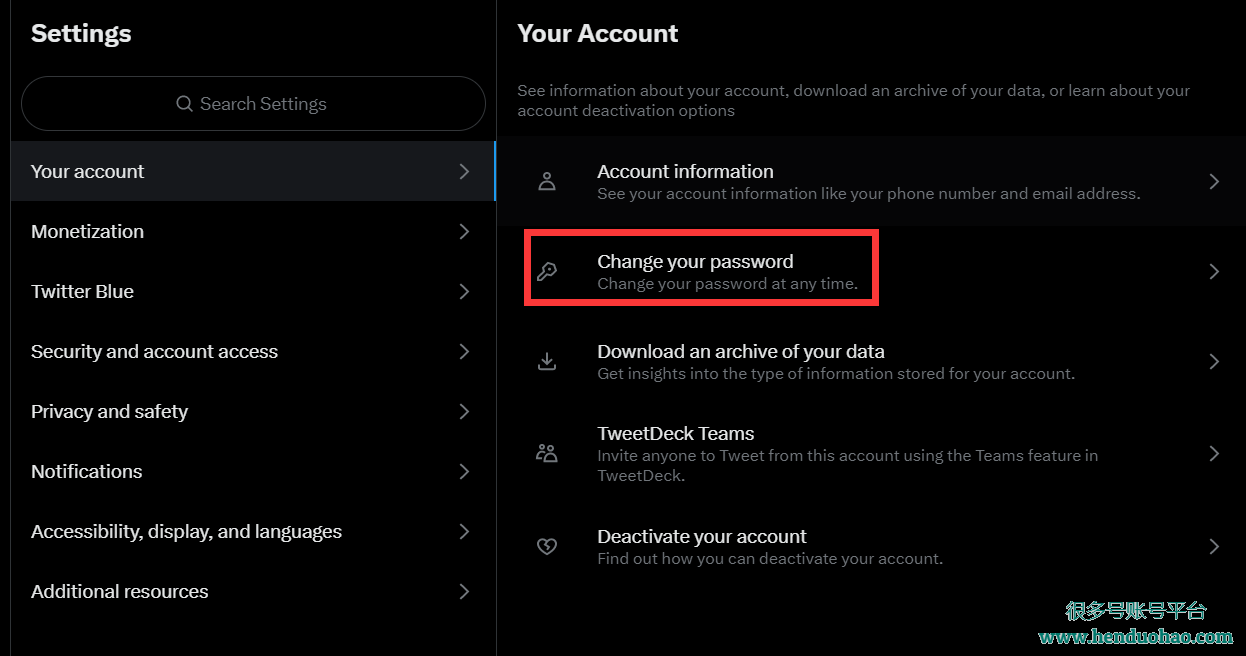
Task: Expand the Deactivate your account chevron
Action: point(1214,546)
